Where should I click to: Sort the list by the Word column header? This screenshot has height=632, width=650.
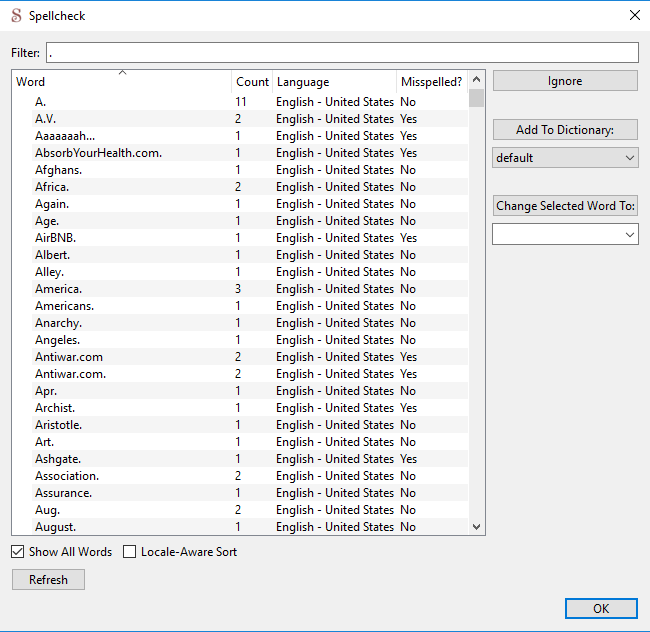click(120, 82)
